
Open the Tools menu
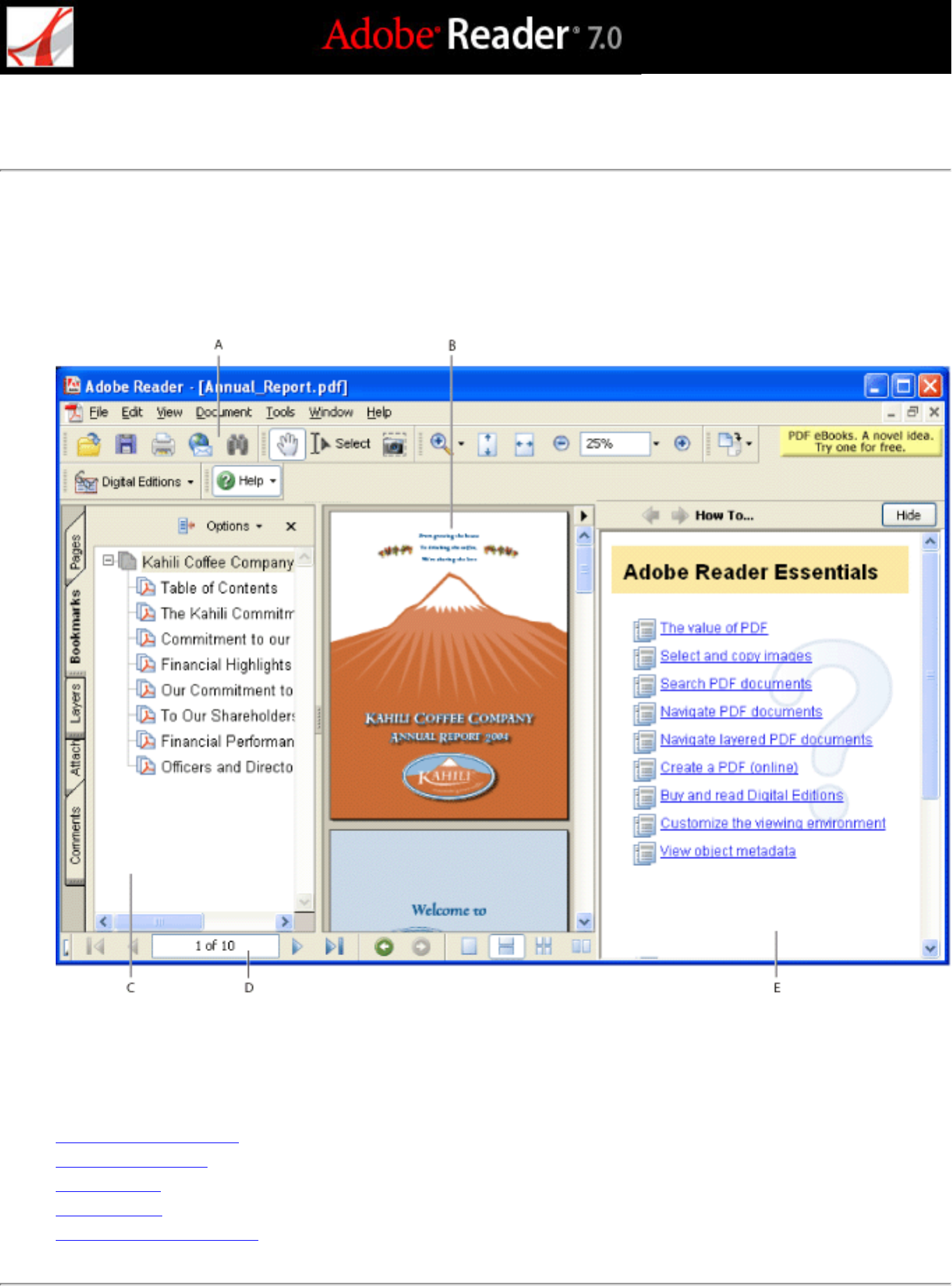point(280,412)
